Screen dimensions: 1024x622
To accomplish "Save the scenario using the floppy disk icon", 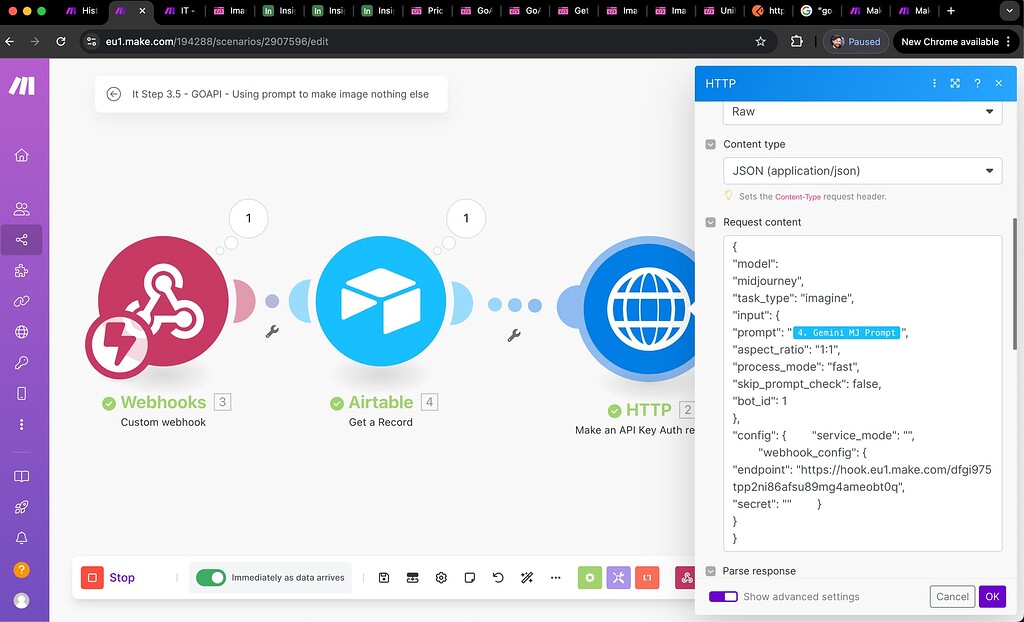I will tap(383, 577).
